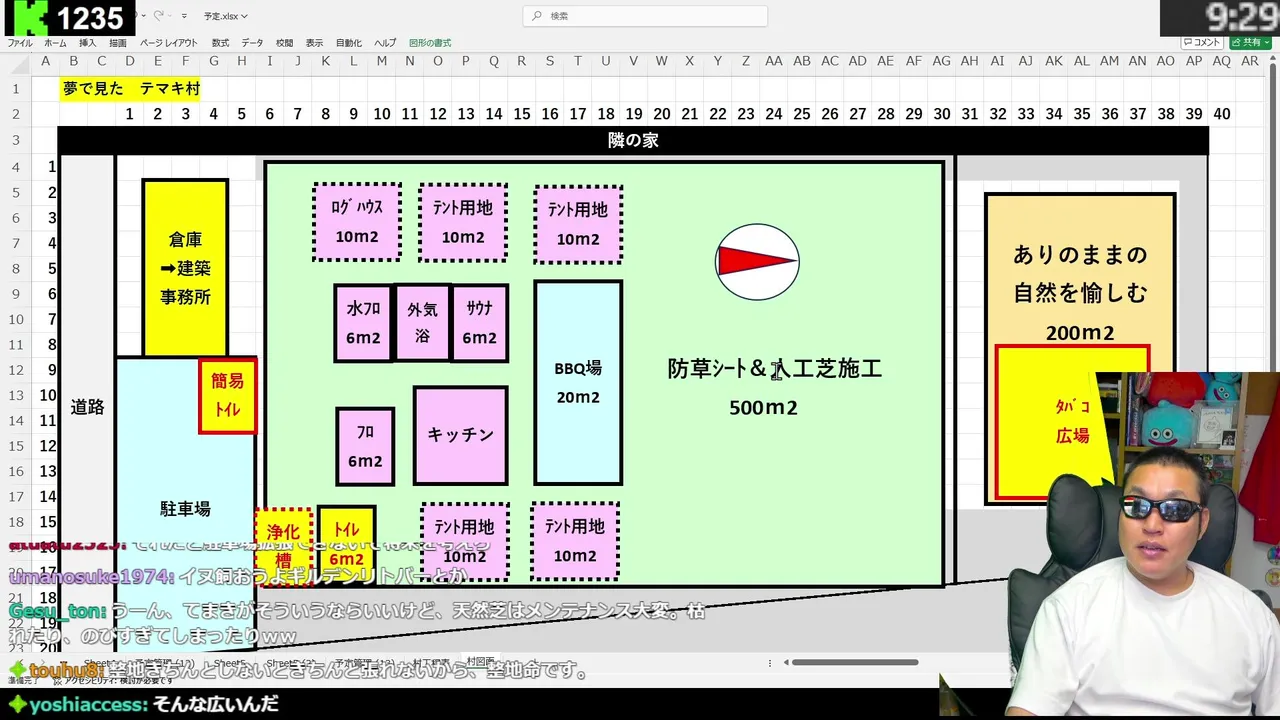Viewport: 1280px width, 720px height.
Task: Open the 共有 share button
Action: tap(1250, 42)
